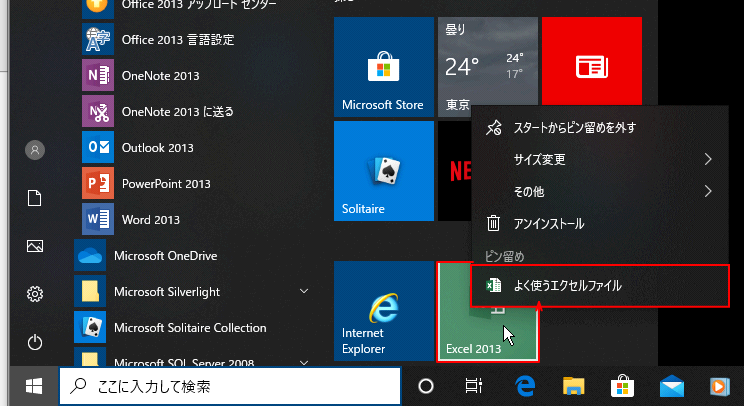This screenshot has height=406, width=744.
Task: Open Pictures from Start sidebar
Action: click(x=35, y=246)
